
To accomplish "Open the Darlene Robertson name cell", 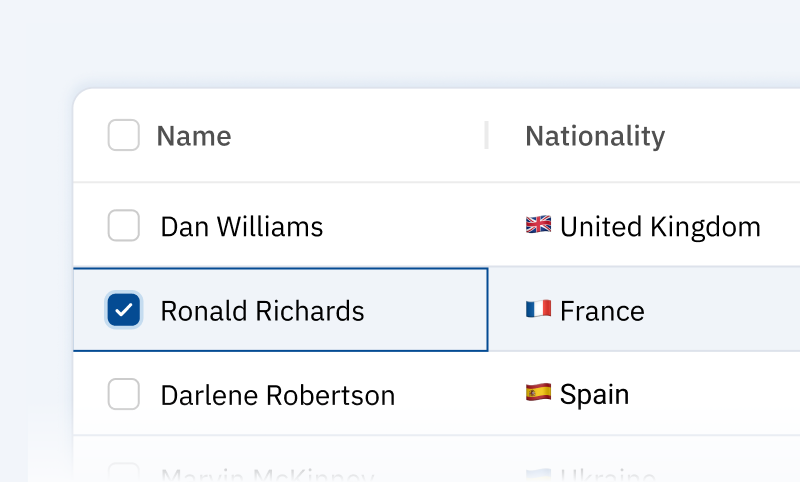I will (278, 396).
